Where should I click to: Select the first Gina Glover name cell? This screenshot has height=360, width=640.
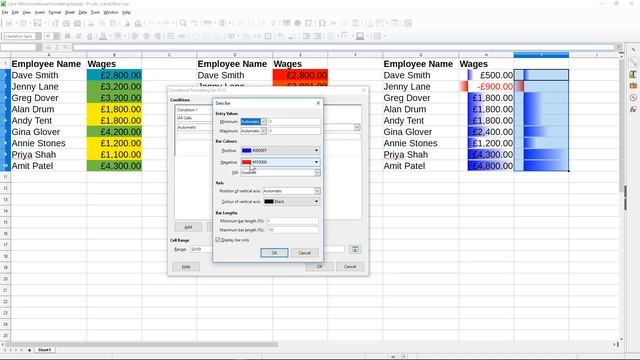(x=49, y=132)
